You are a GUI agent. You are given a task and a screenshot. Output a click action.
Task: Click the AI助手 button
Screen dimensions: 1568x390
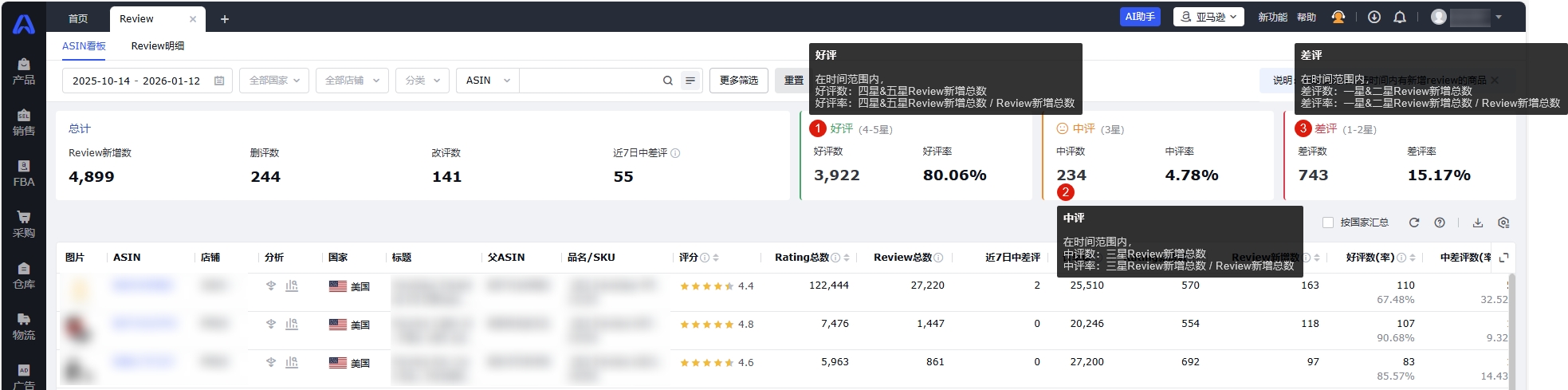pos(1140,17)
